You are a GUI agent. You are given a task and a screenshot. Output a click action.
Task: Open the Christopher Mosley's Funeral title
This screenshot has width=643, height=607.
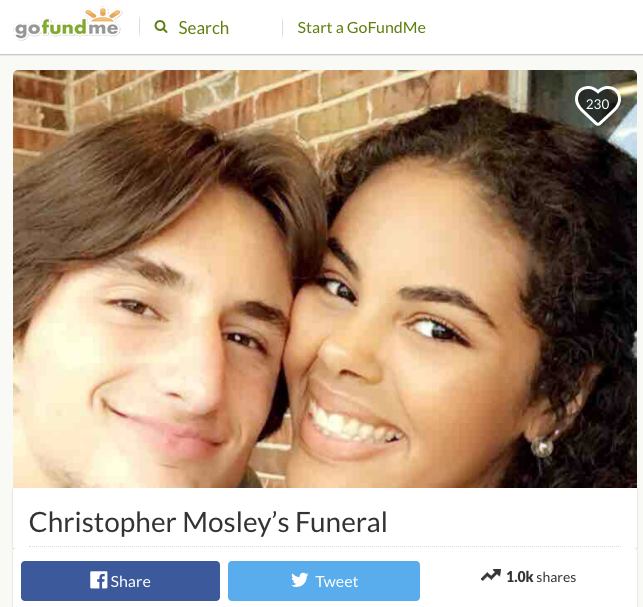(208, 523)
